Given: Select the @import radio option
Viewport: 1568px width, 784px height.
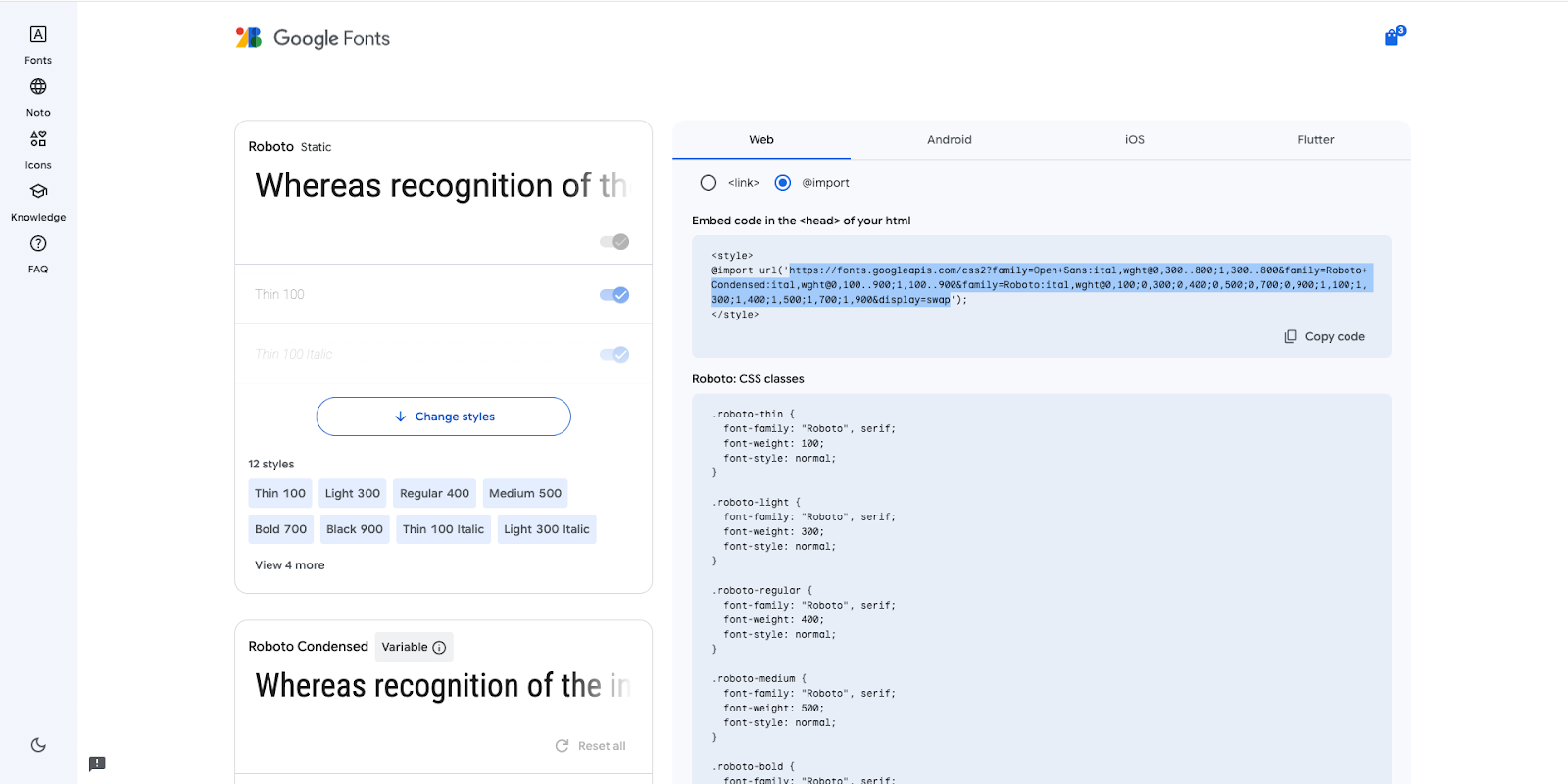Looking at the screenshot, I should click(783, 183).
